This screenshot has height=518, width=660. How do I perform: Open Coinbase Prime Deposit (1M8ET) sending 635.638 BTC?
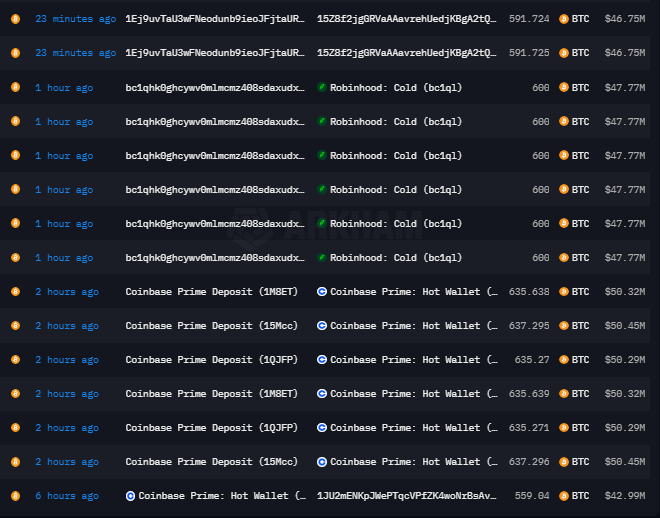pyautogui.click(x=211, y=292)
